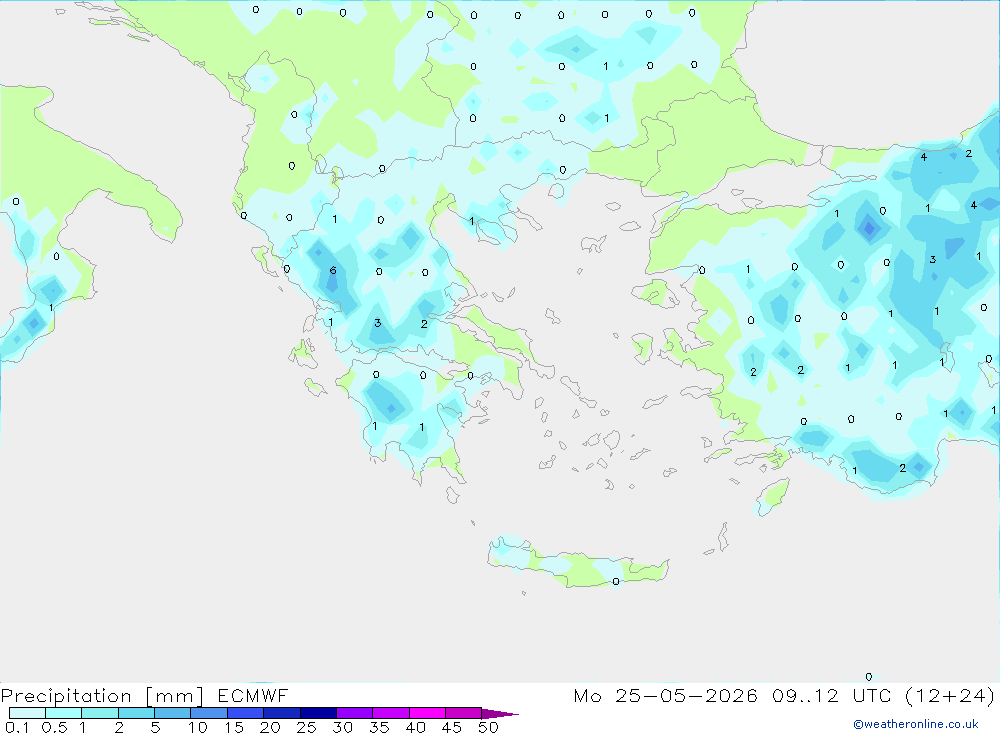Click the '30' legend scale label
1000x733 pixels.
(x=343, y=727)
